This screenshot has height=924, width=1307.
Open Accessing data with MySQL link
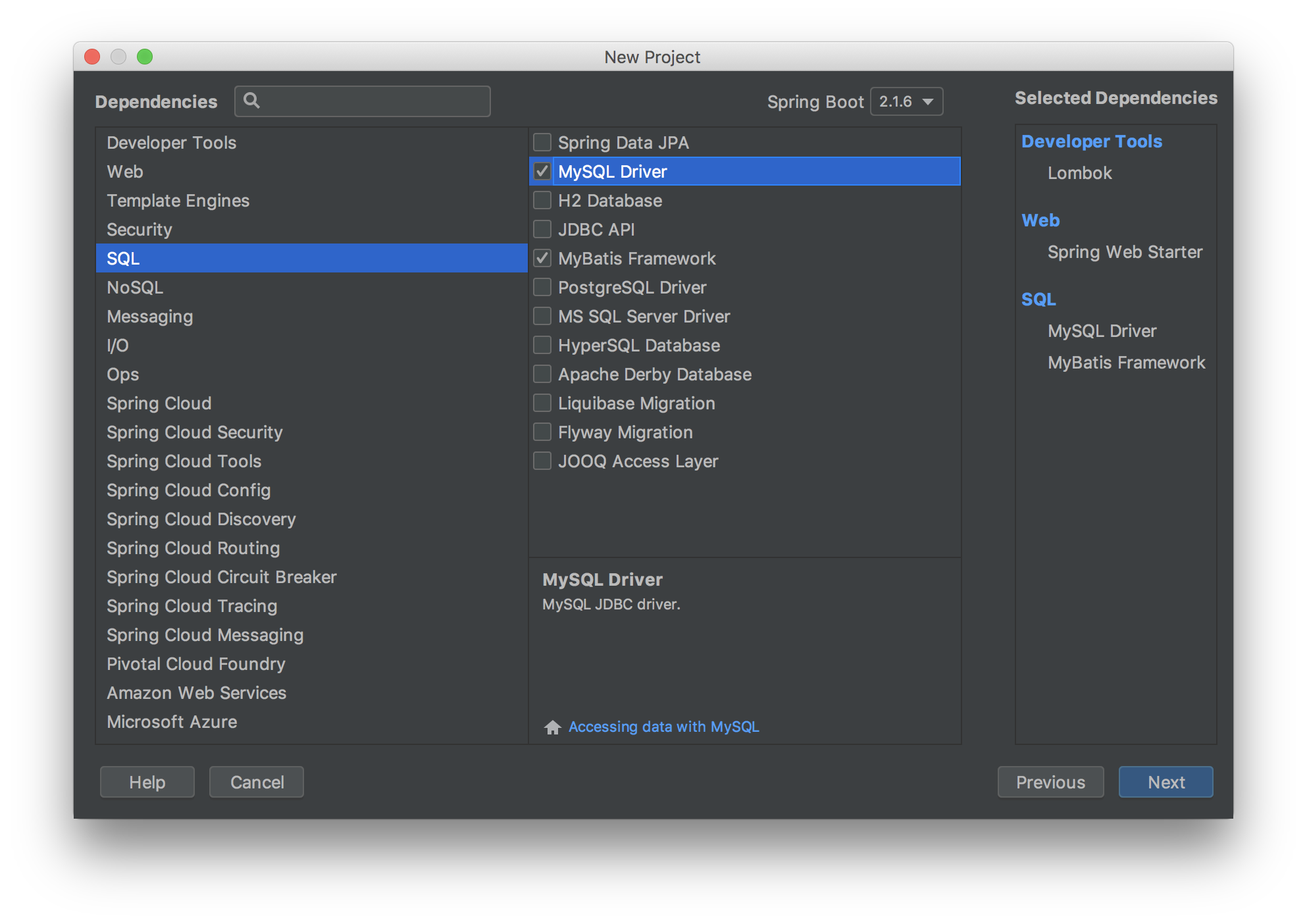[x=663, y=727]
